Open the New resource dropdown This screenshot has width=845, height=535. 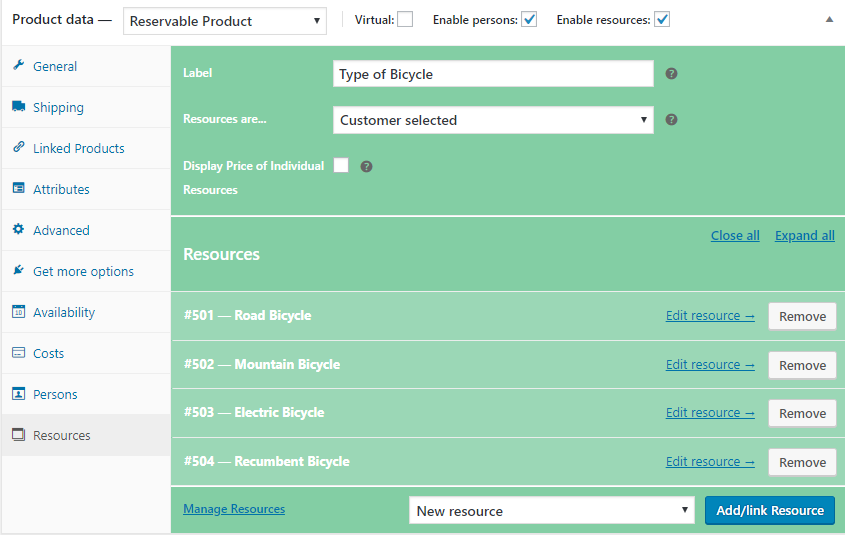point(551,511)
